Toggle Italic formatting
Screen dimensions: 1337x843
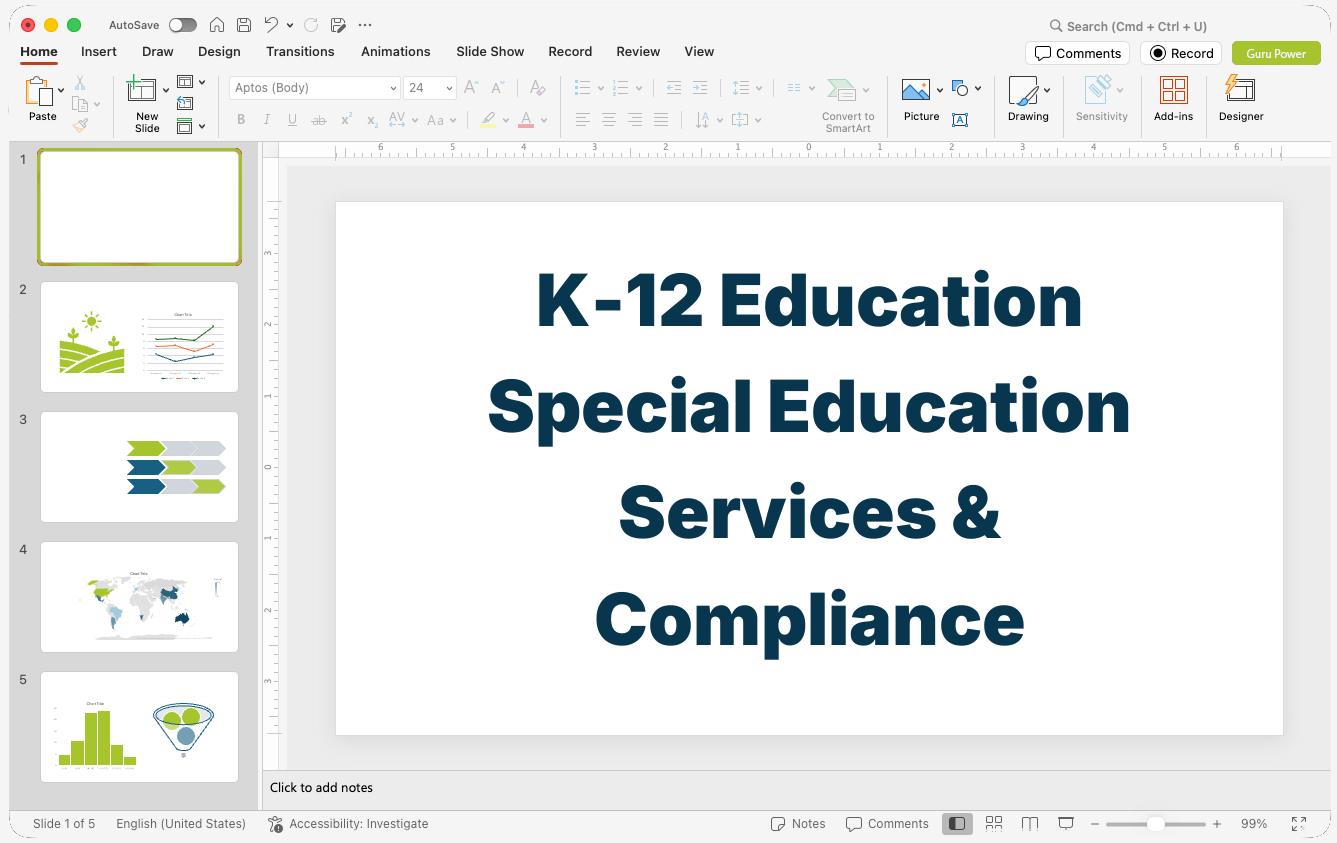[267, 120]
